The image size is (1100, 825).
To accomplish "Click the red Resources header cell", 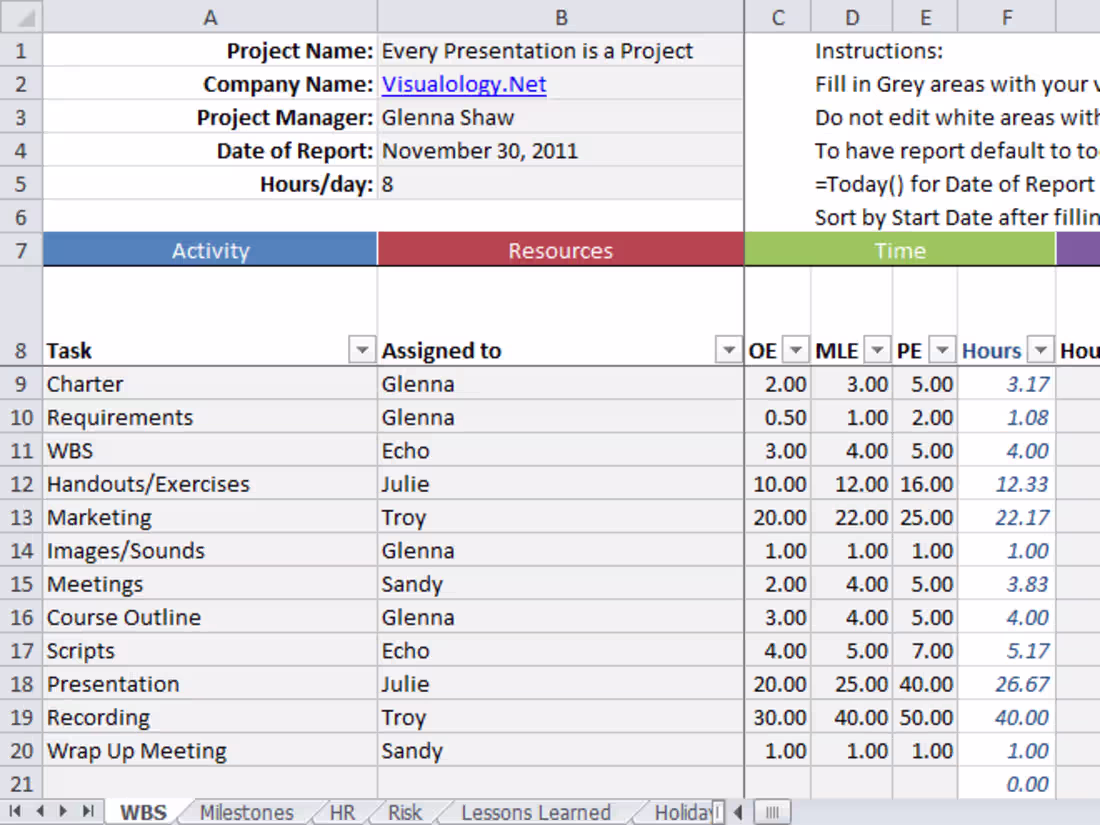I will [561, 250].
